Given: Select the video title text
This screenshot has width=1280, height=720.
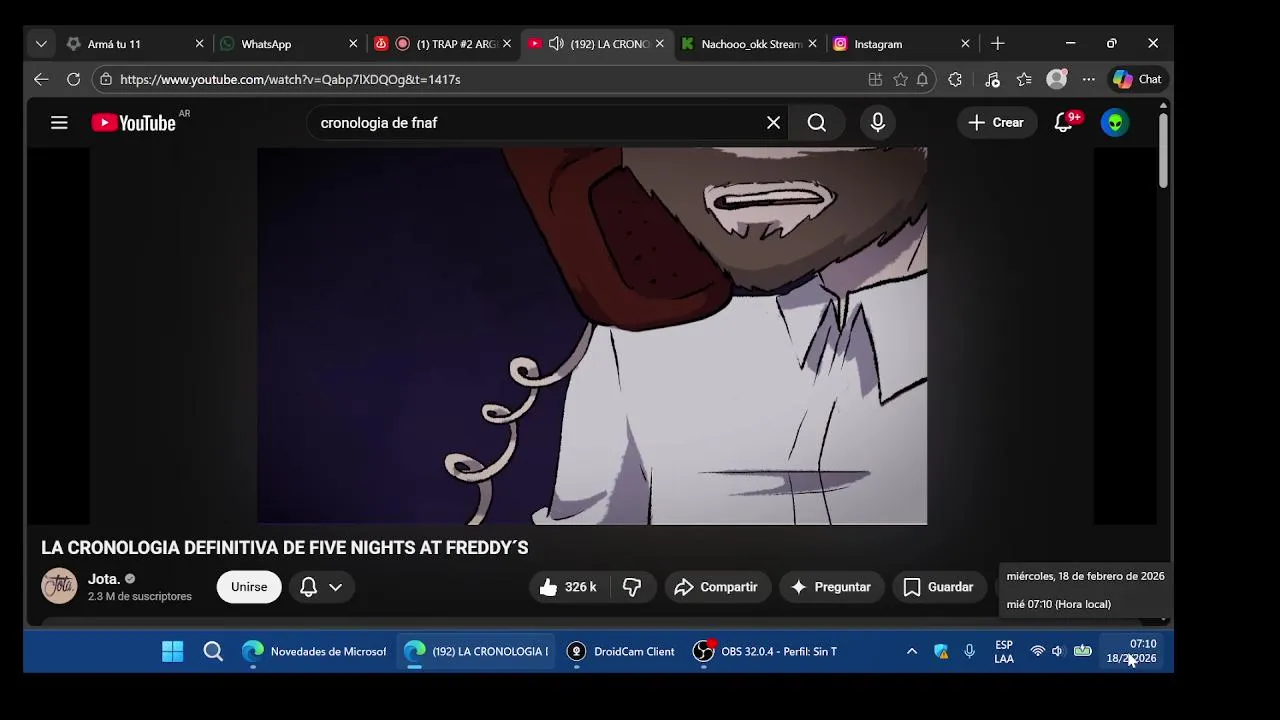Looking at the screenshot, I should [284, 548].
